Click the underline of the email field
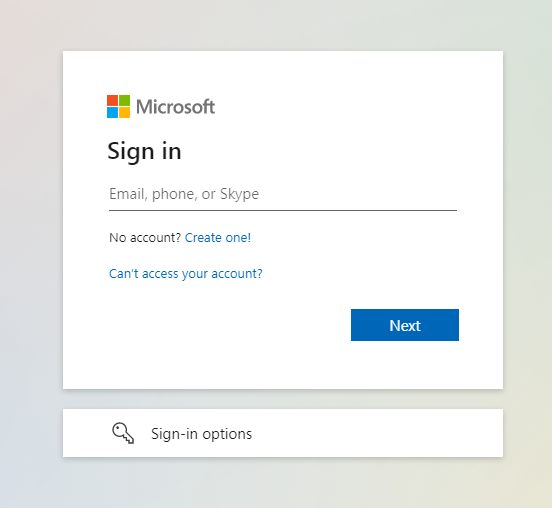Viewport: 552px width, 508px height. (x=283, y=210)
